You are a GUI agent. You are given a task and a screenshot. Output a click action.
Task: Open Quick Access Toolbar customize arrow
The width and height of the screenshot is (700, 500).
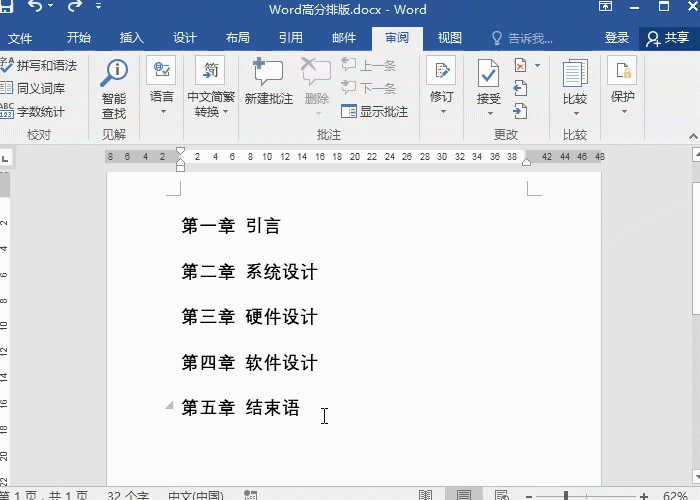pyautogui.click(x=99, y=6)
